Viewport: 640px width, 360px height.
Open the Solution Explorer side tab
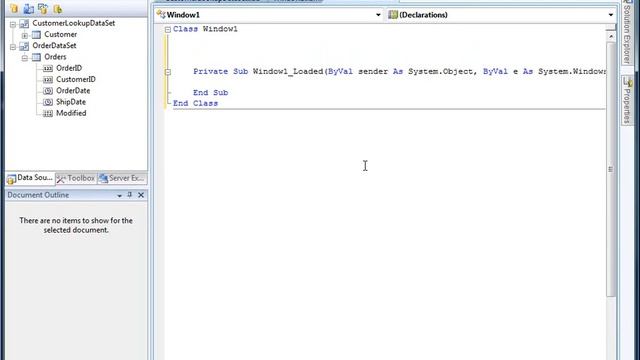pos(627,32)
